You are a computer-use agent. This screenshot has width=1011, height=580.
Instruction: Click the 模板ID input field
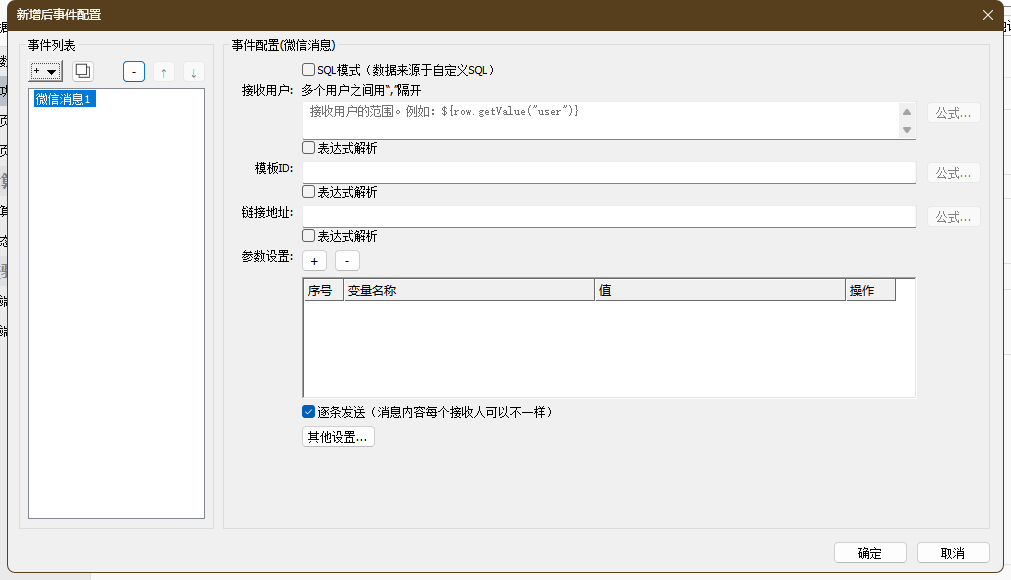click(609, 173)
